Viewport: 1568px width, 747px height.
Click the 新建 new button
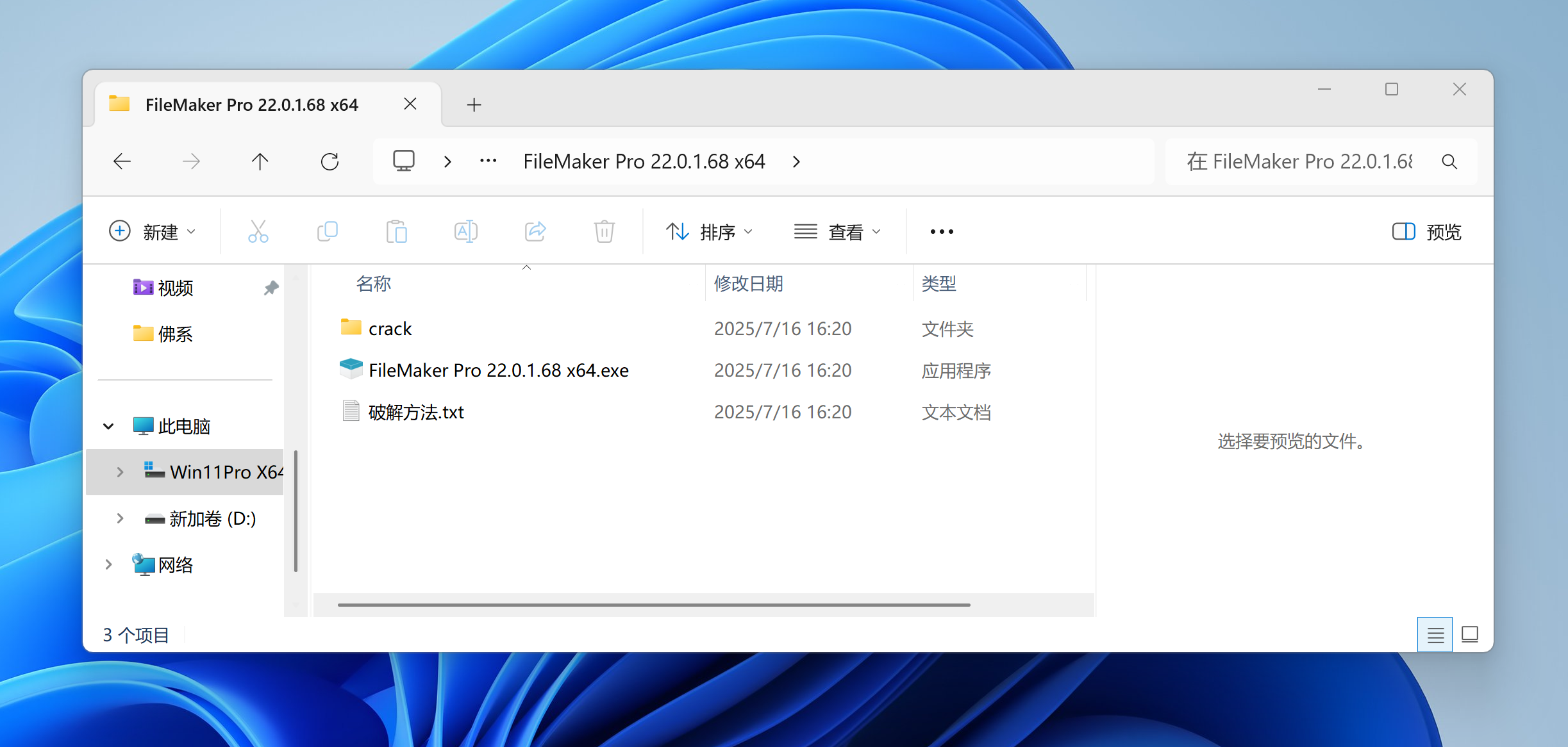tap(152, 231)
